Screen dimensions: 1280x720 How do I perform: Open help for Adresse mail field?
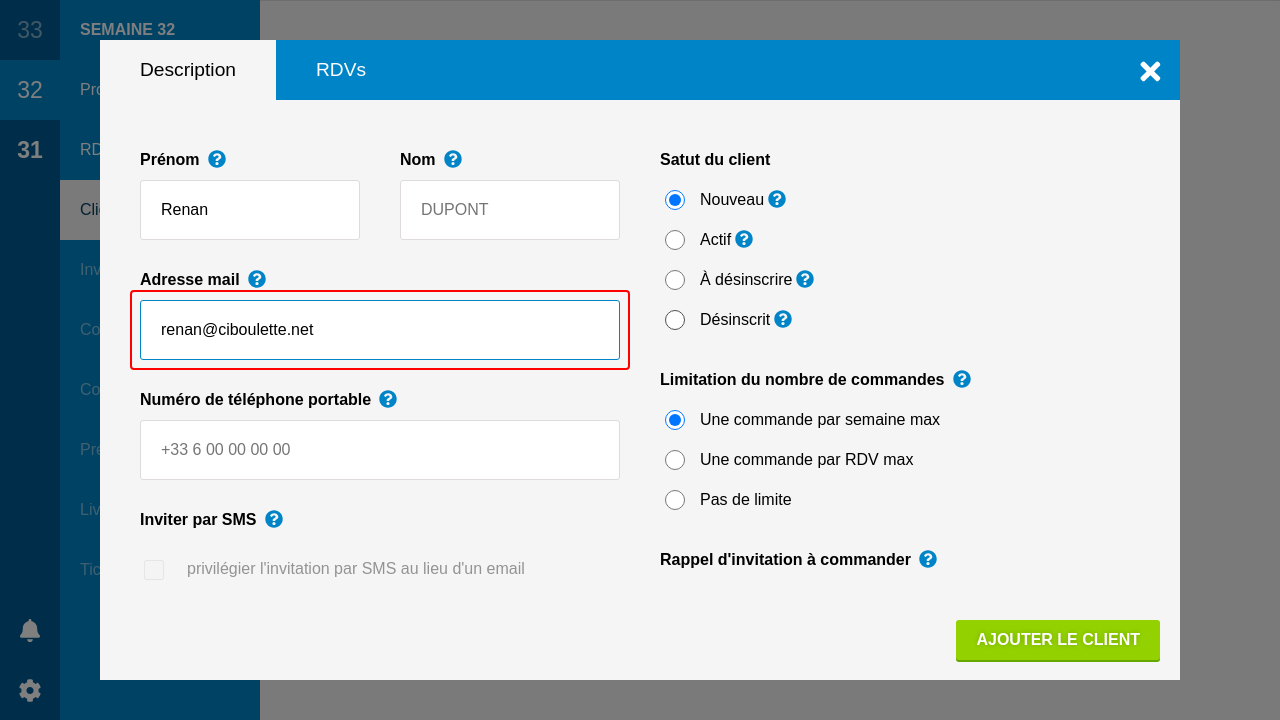[x=257, y=279]
